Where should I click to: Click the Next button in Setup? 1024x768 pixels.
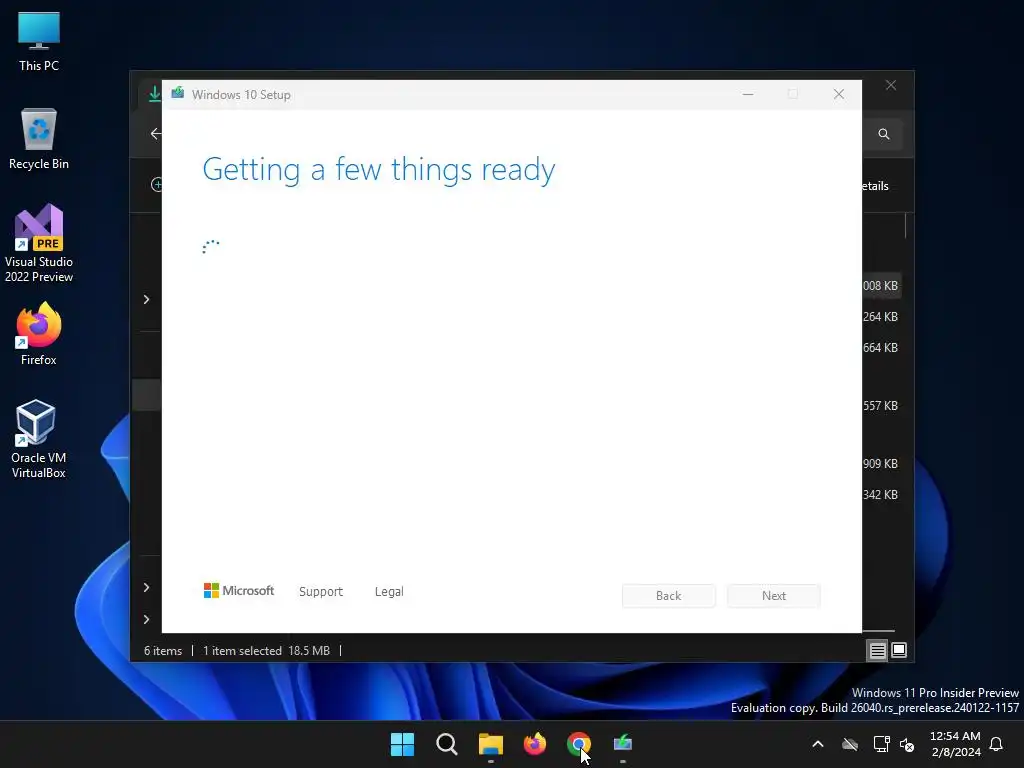pyautogui.click(x=774, y=596)
